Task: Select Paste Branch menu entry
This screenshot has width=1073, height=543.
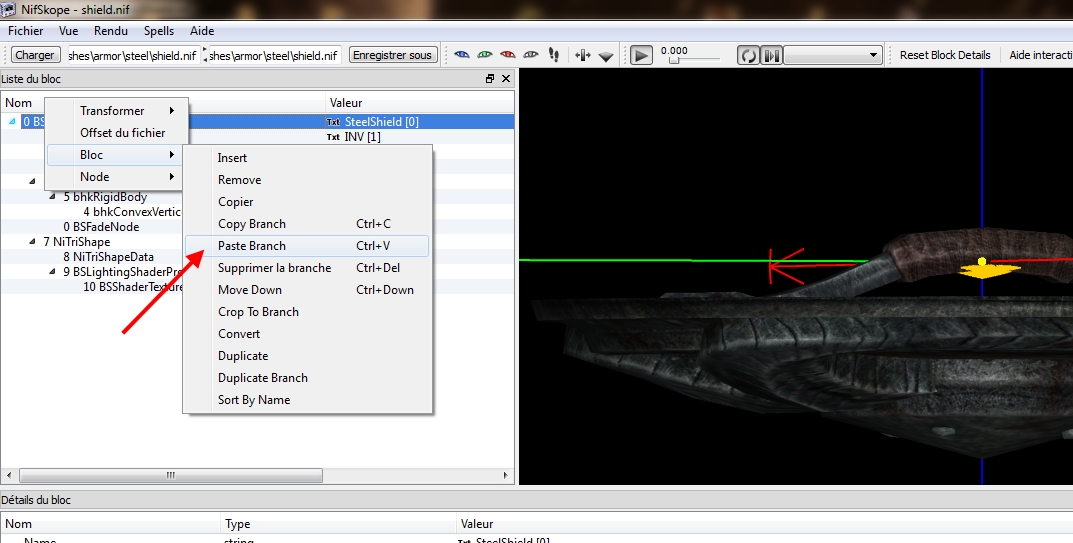Action: click(307, 246)
